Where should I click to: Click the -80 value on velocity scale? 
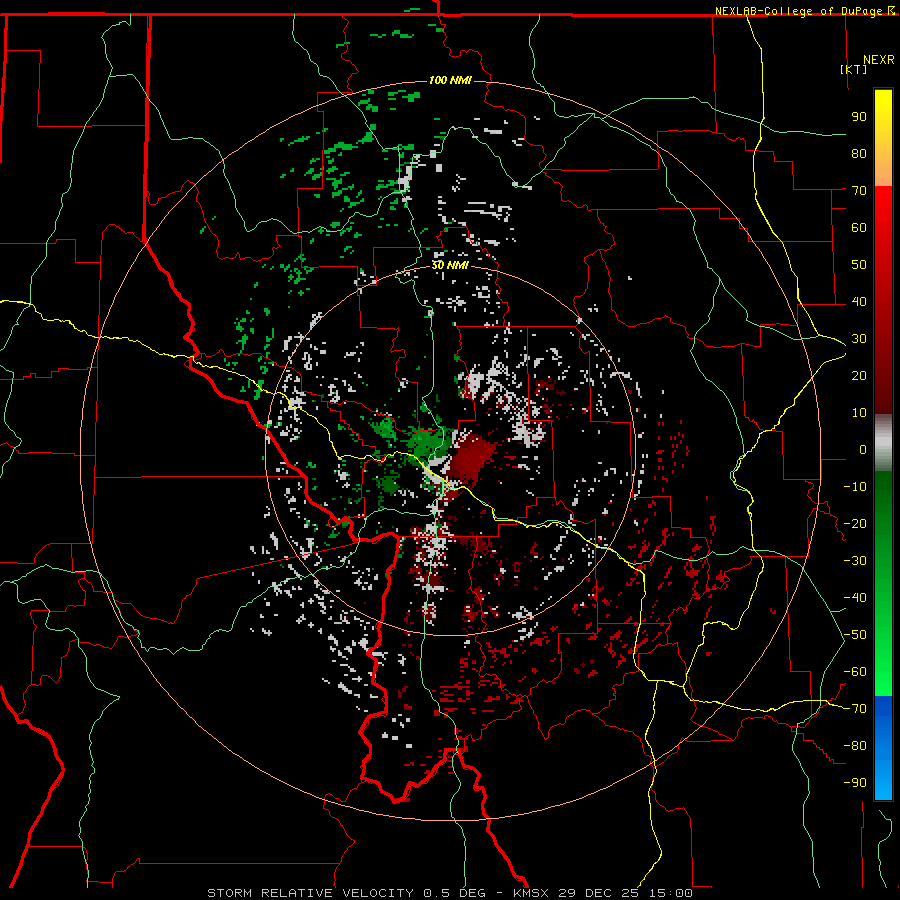[x=855, y=746]
